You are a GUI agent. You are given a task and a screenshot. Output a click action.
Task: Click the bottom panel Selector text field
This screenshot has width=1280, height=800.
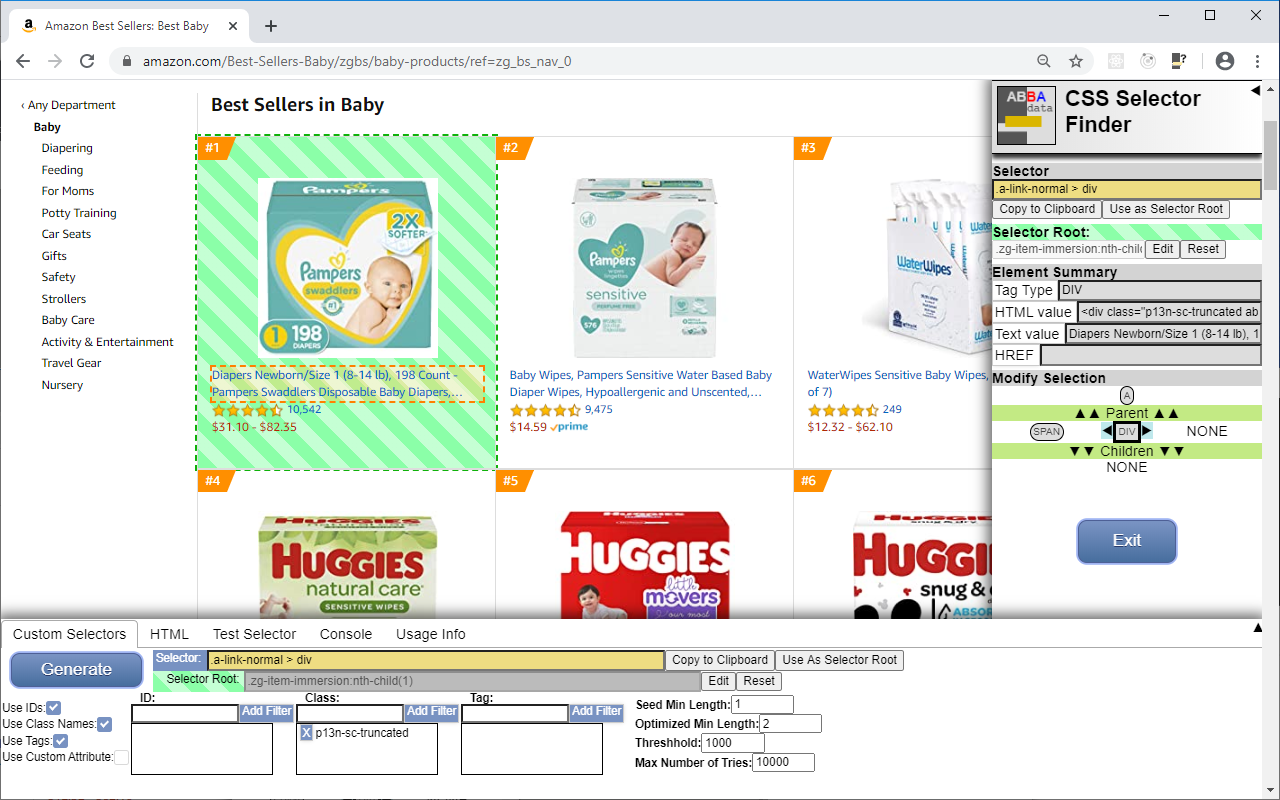(436, 660)
